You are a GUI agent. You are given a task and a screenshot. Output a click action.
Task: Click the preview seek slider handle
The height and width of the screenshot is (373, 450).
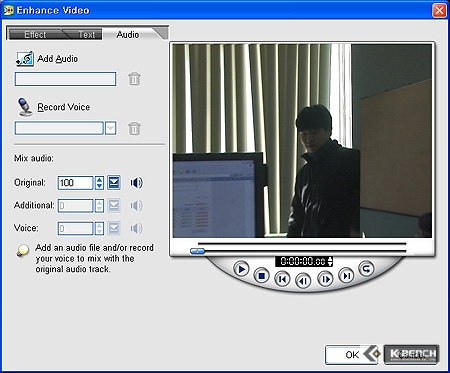click(197, 251)
